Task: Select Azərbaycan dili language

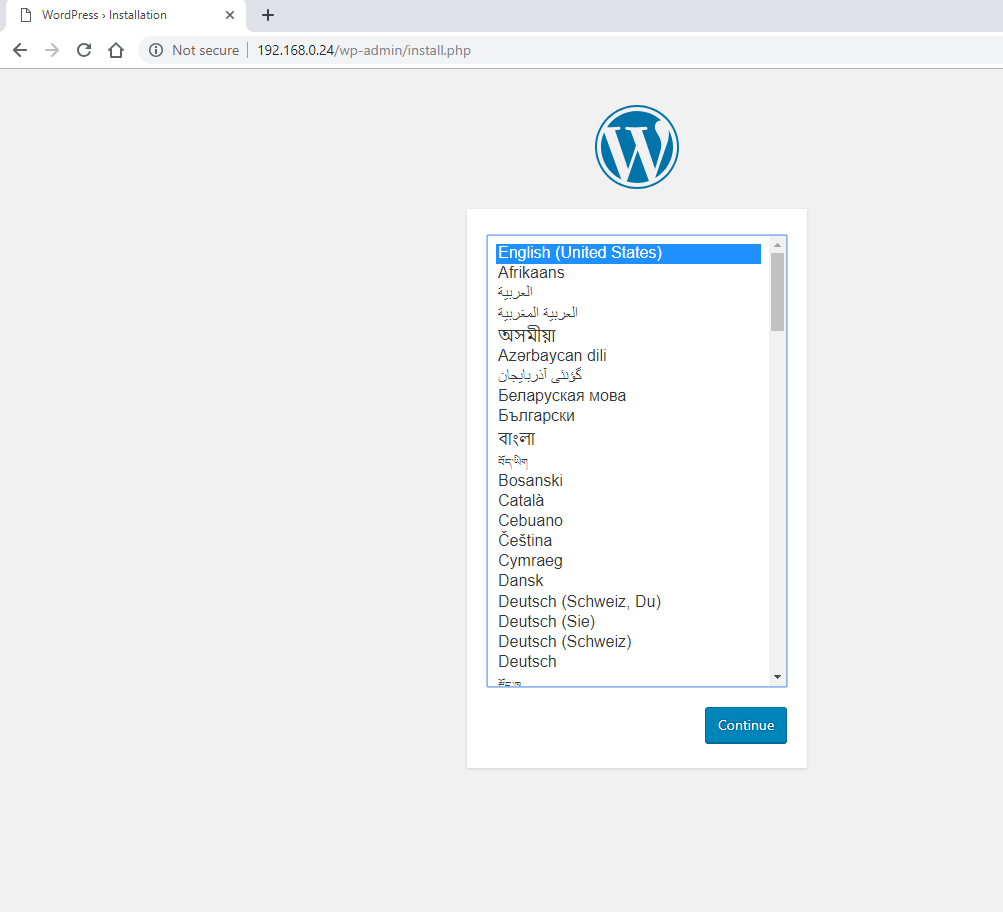Action: (628, 356)
